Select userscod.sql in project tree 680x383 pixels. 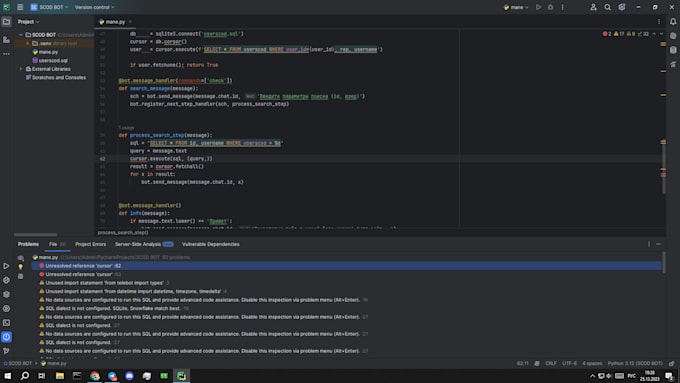click(53, 60)
